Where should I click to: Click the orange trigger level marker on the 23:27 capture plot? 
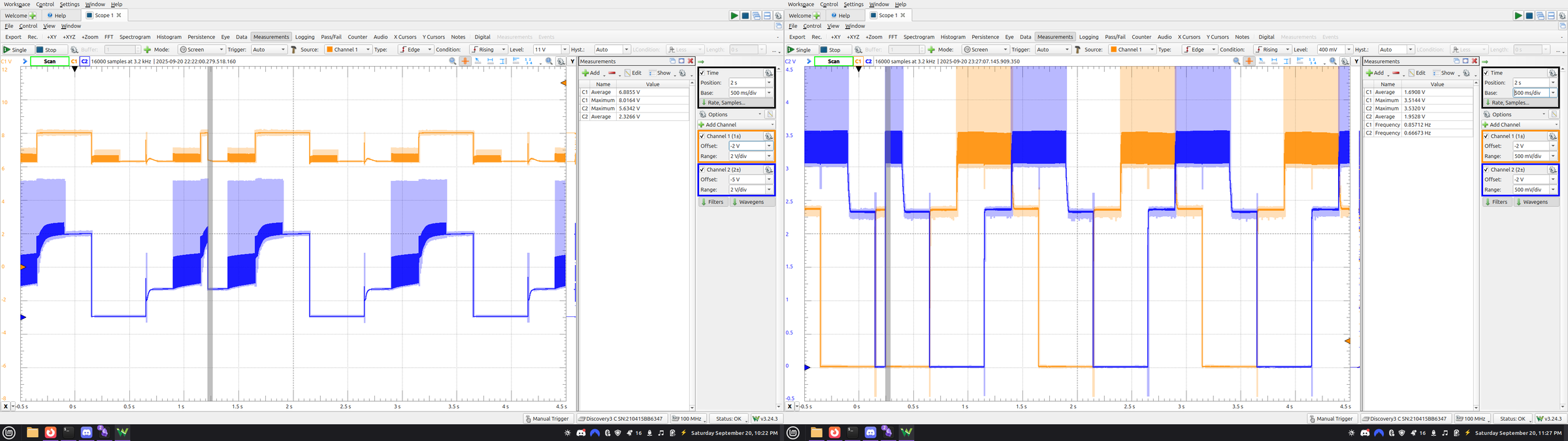[1347, 341]
